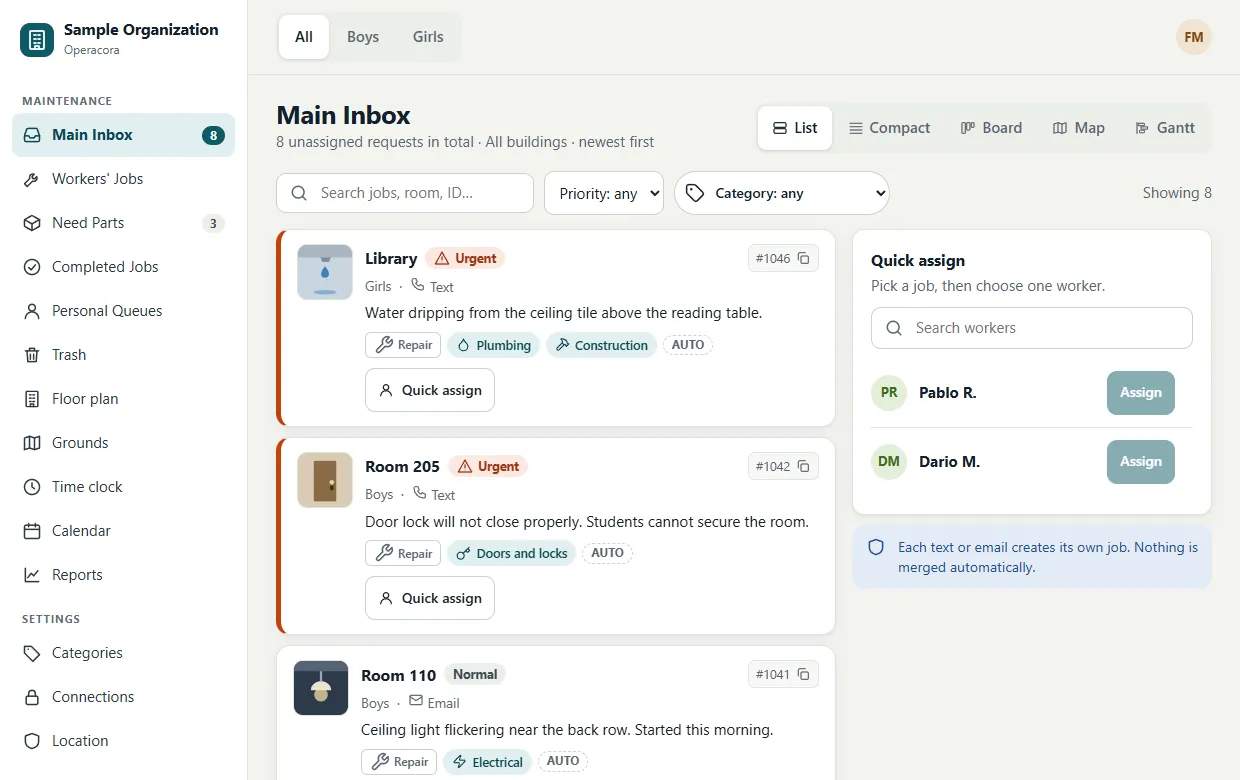Click the shield icon in the info notice
The height and width of the screenshot is (780, 1240).
(876, 548)
